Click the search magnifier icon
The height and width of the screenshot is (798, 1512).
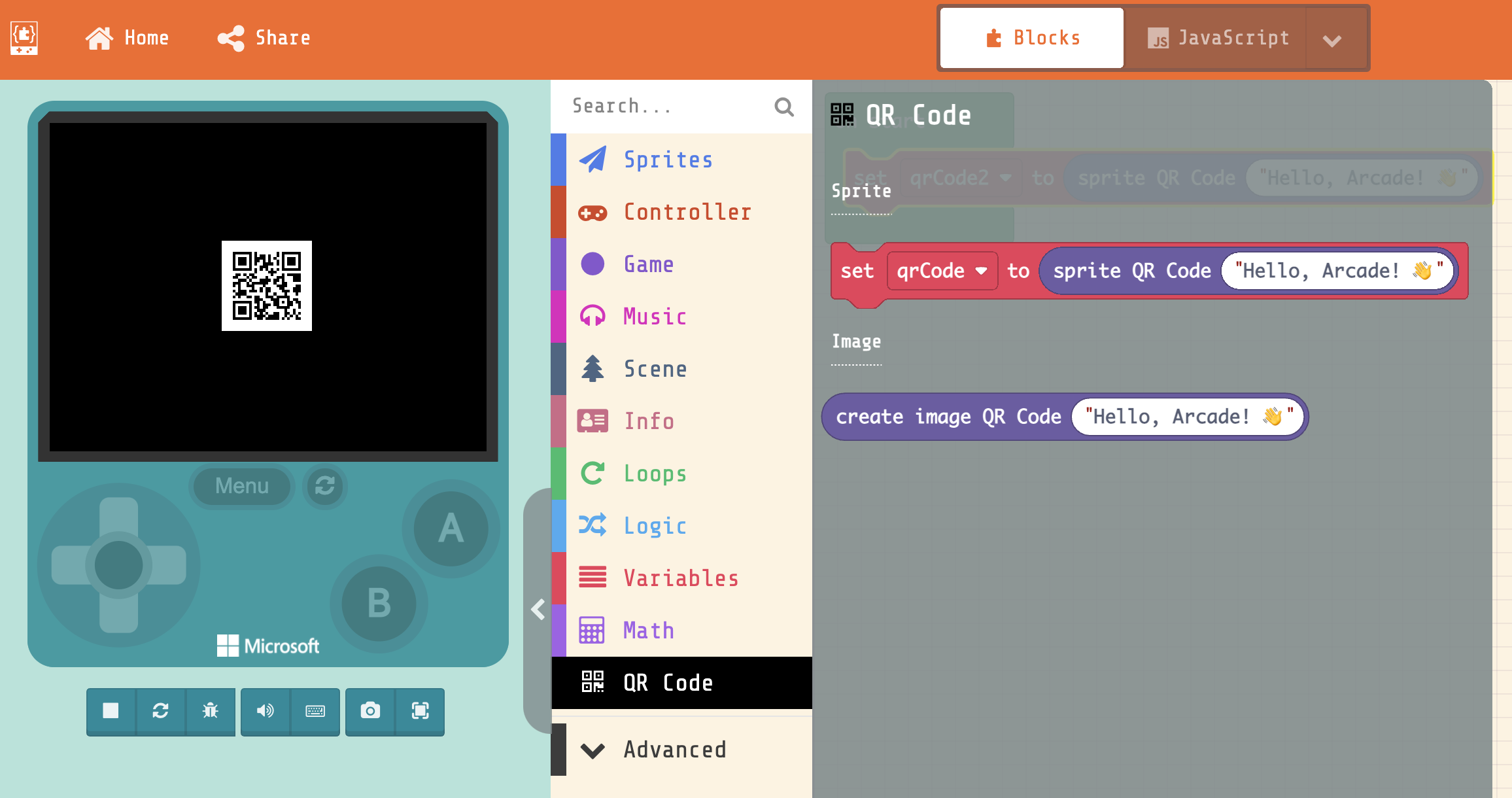coord(783,107)
